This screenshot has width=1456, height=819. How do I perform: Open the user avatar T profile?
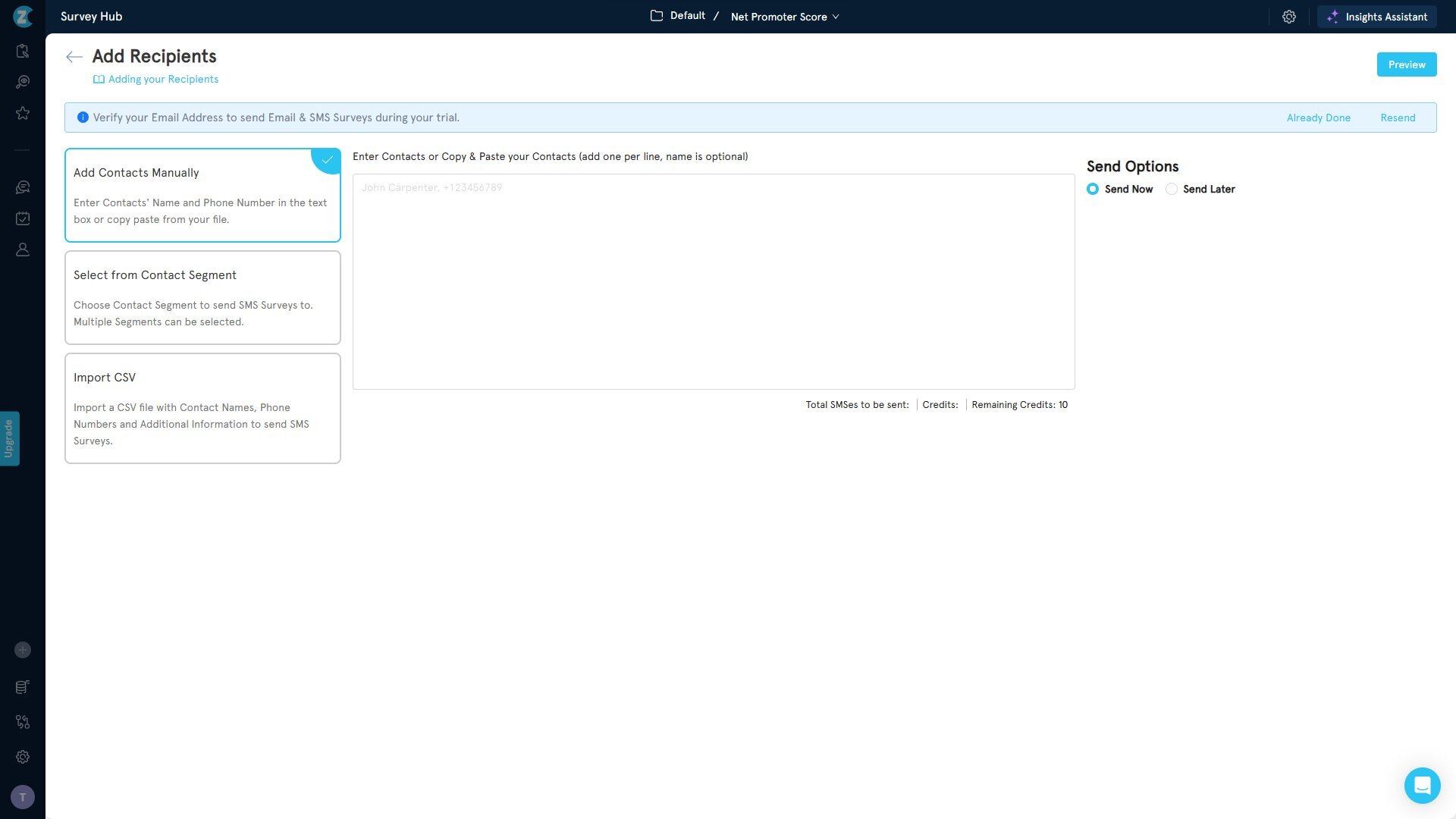23,797
